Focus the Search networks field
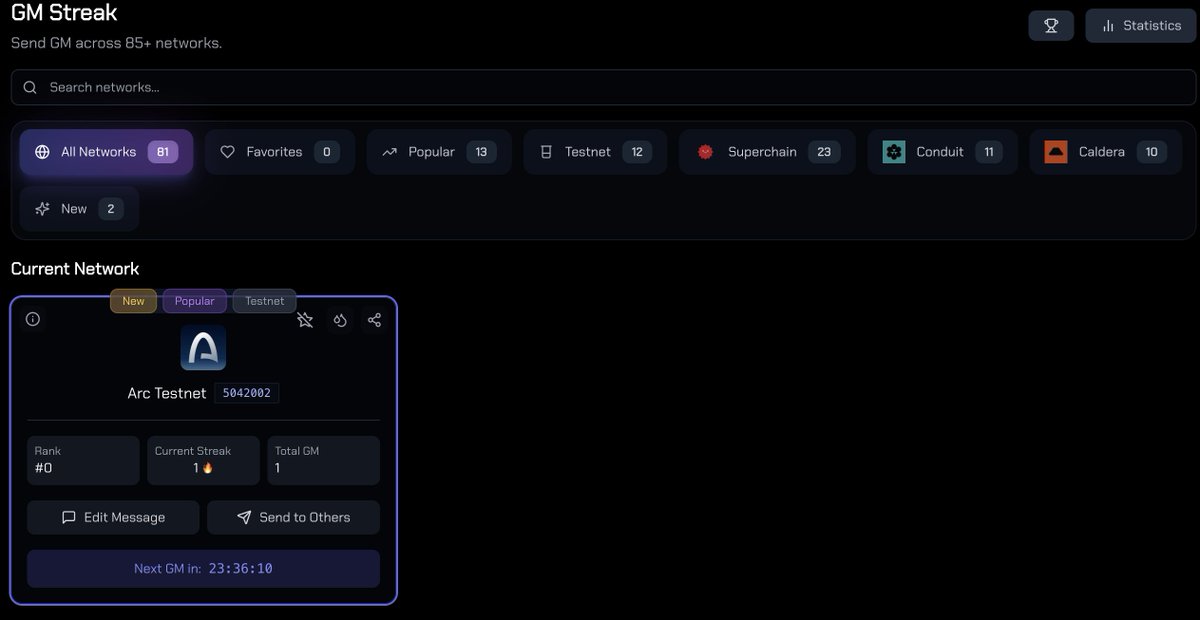This screenshot has height=620, width=1200. pos(603,87)
